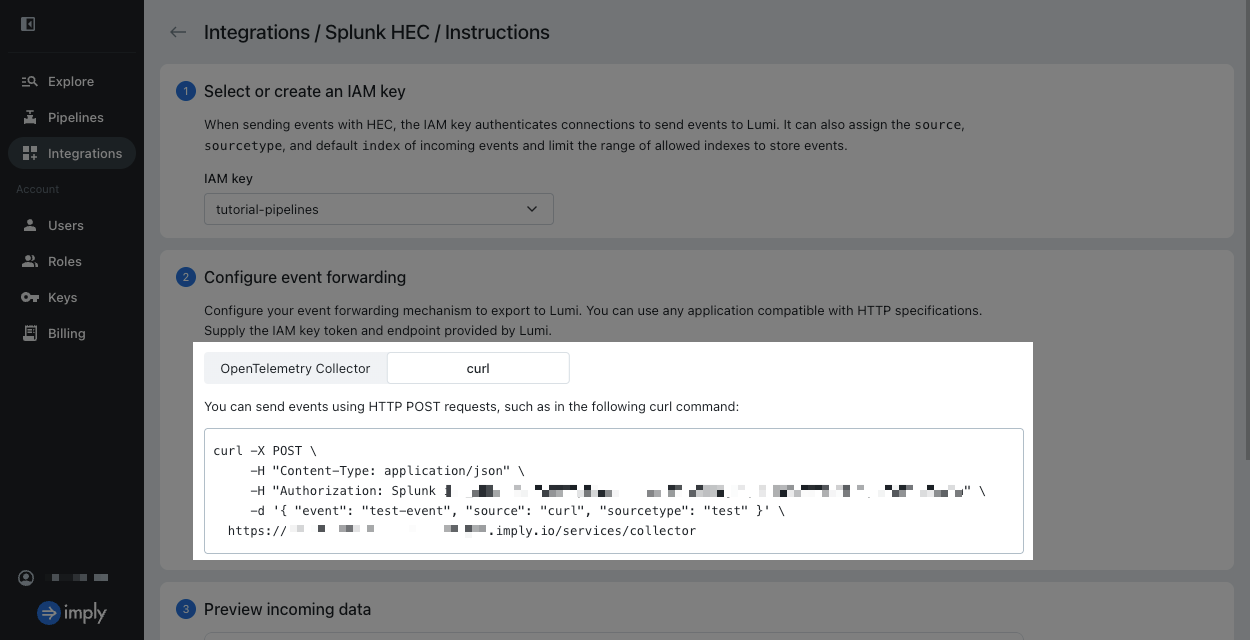
Task: Click the tutorial-pipelines dropdown chevron
Action: (532, 209)
